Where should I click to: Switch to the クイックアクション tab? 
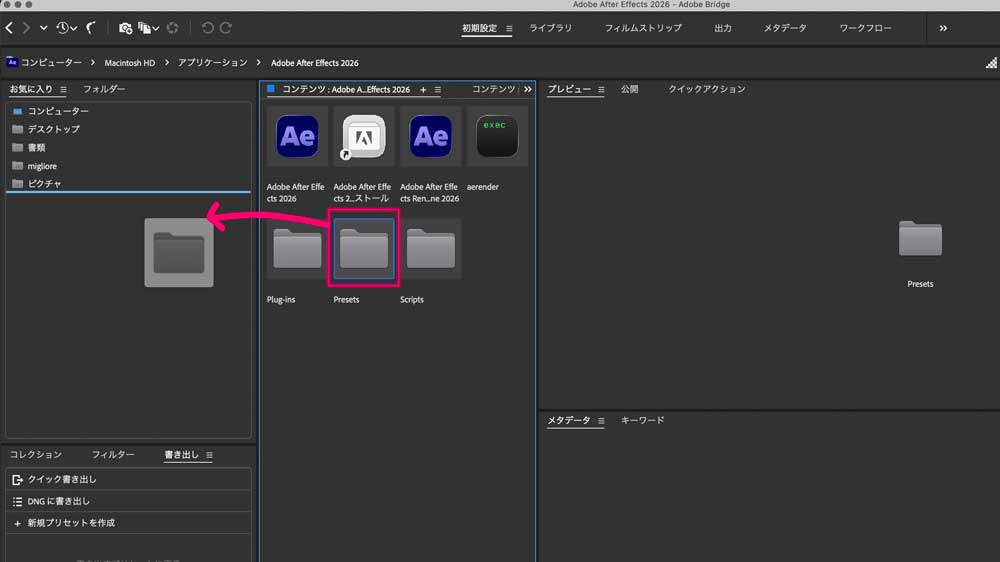(707, 89)
